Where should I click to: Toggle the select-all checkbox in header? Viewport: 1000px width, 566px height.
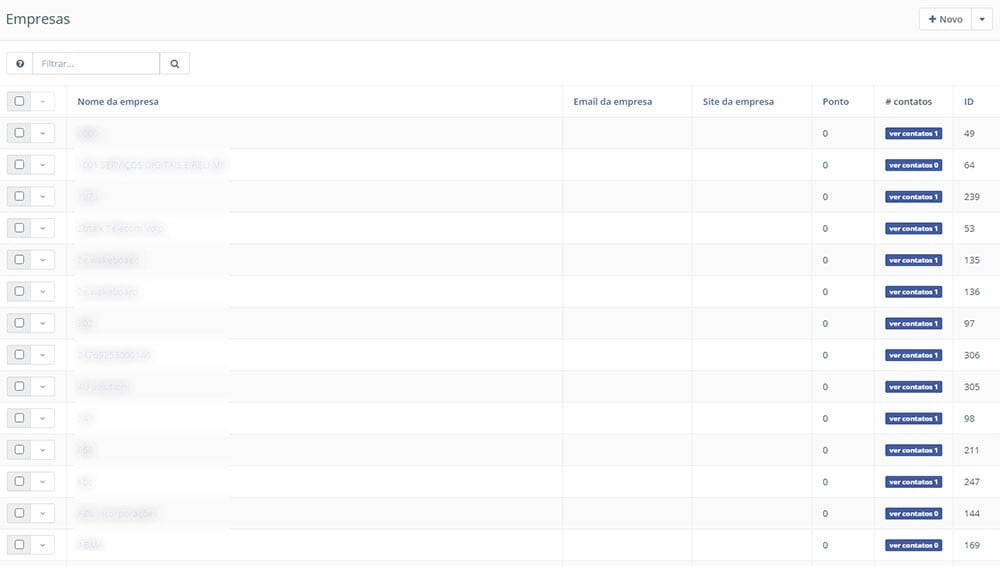click(19, 101)
